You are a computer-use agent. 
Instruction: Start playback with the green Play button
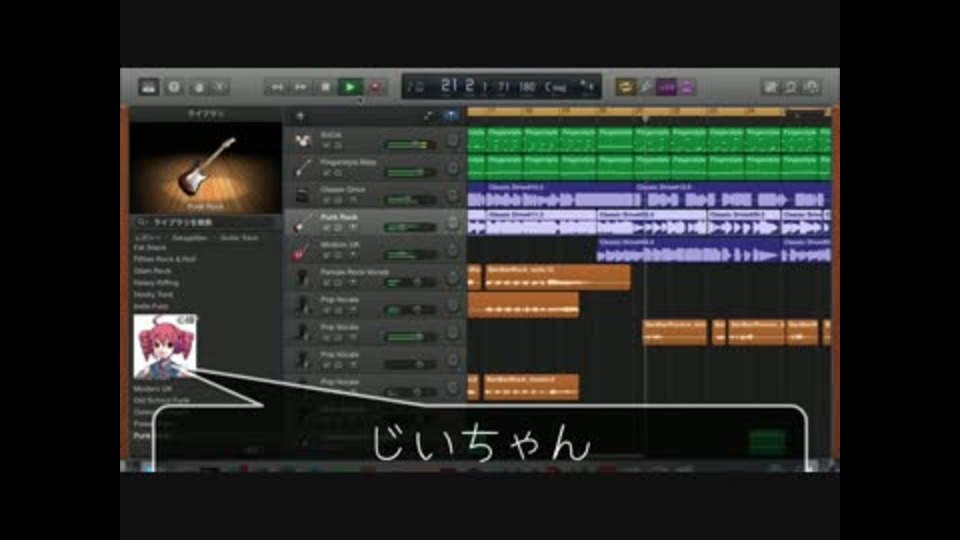tap(350, 87)
